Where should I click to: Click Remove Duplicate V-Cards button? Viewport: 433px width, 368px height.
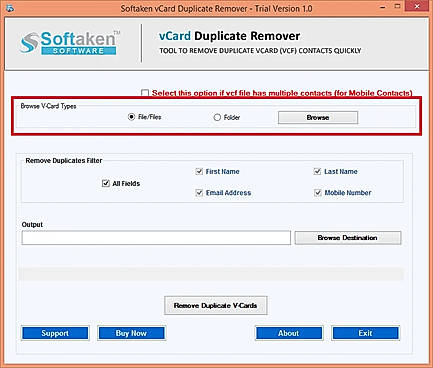click(216, 305)
